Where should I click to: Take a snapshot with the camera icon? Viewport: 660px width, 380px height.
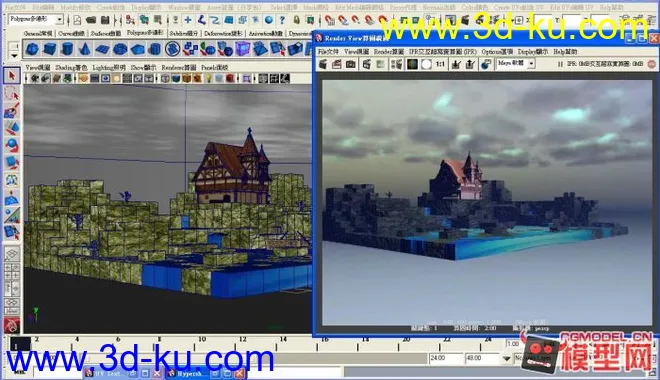[350, 64]
